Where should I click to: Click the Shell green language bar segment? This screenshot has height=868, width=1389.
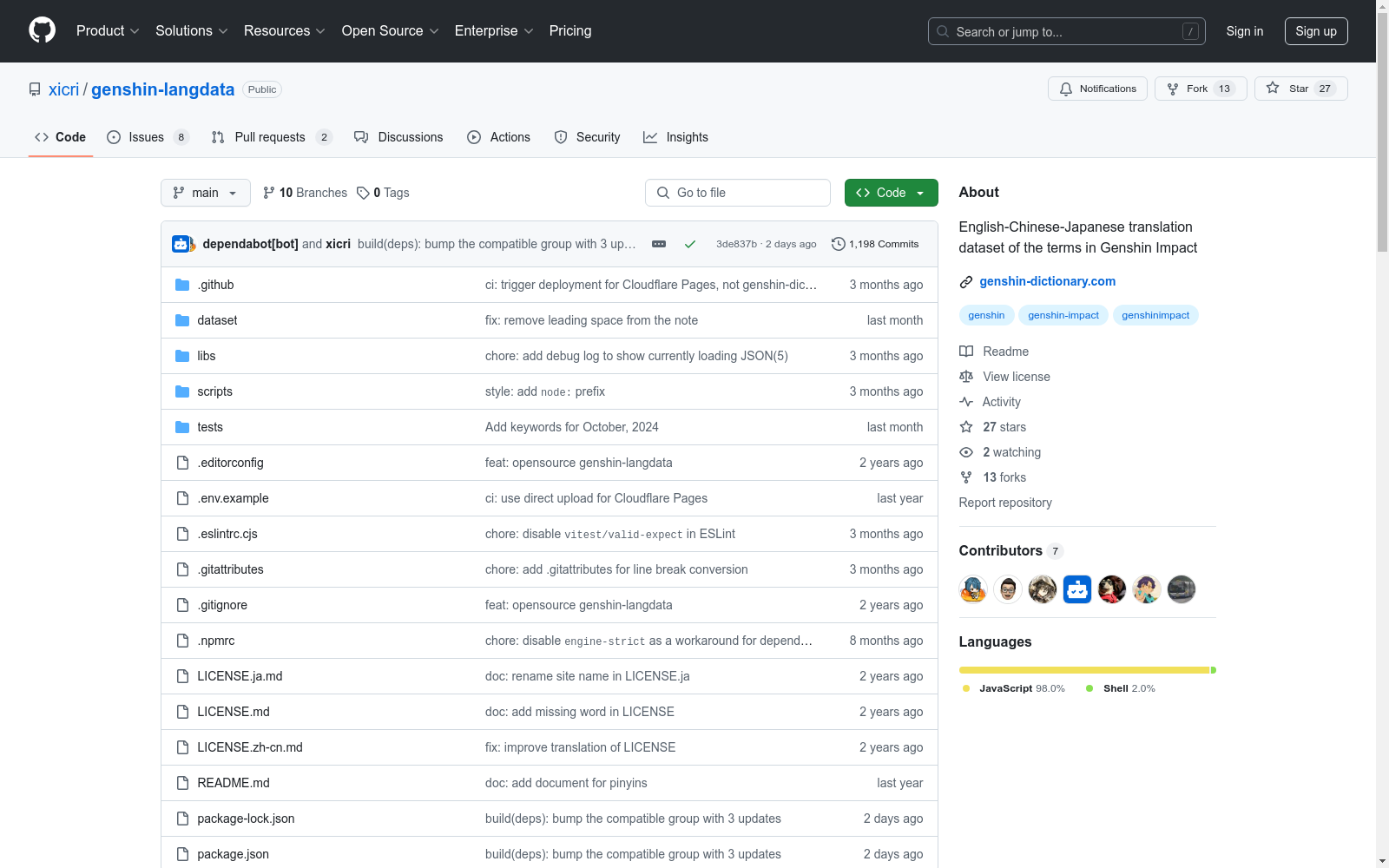pyautogui.click(x=1214, y=670)
